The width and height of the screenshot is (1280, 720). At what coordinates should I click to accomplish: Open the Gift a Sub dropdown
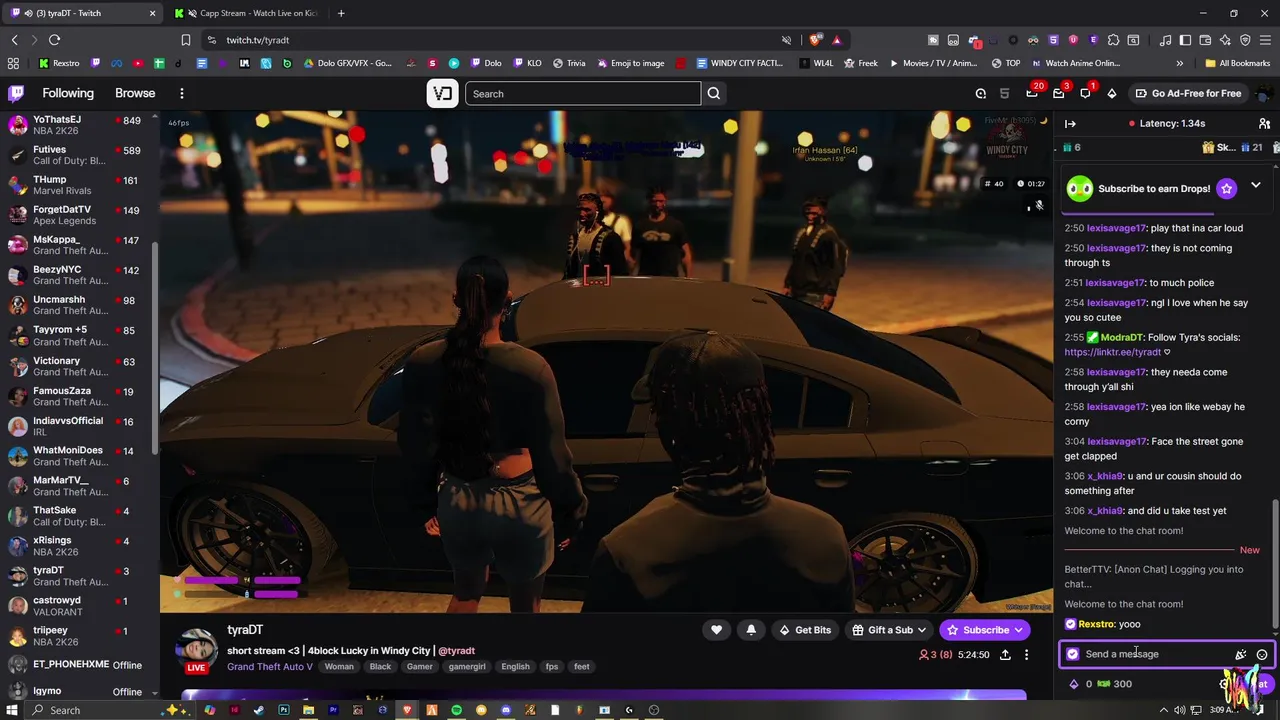pos(890,630)
